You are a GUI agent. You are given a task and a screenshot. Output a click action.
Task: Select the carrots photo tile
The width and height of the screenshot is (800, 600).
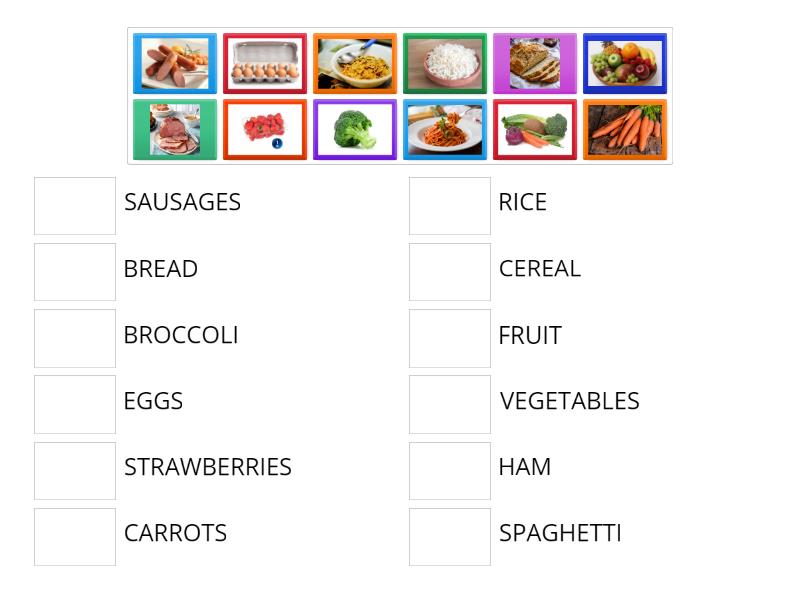click(624, 129)
